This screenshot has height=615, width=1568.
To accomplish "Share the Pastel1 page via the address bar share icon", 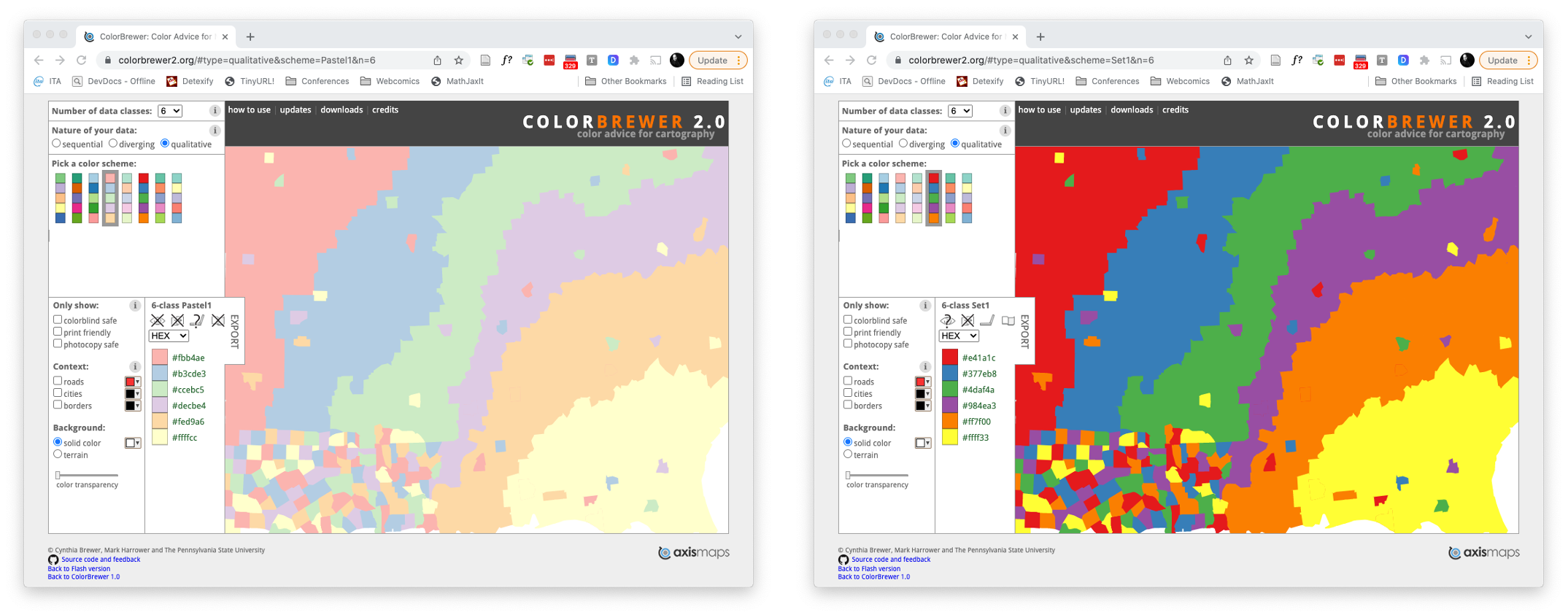I will tap(437, 61).
